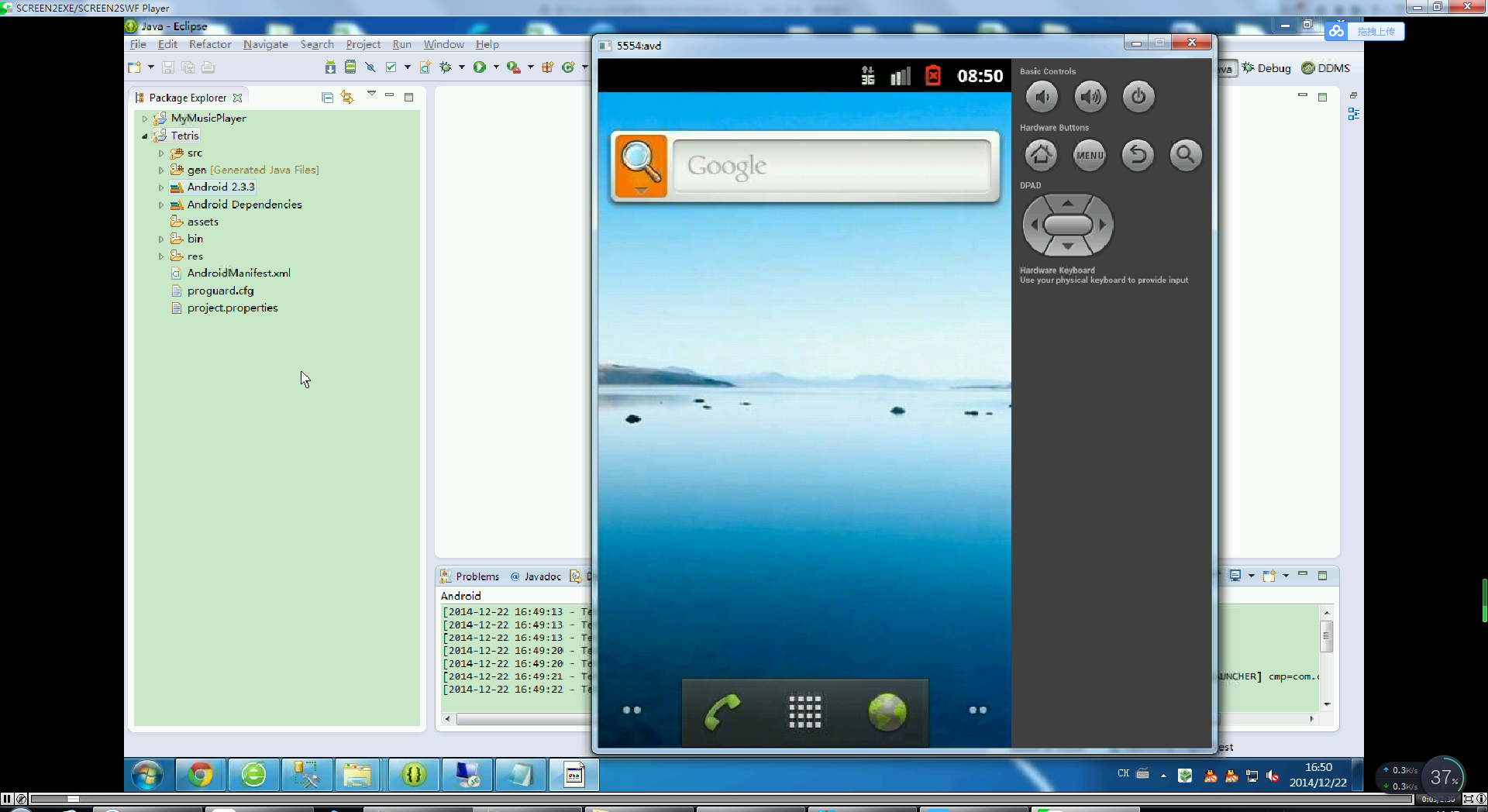Click the New Android XML file icon
Viewport: 1488px width, 812px height.
(x=425, y=67)
